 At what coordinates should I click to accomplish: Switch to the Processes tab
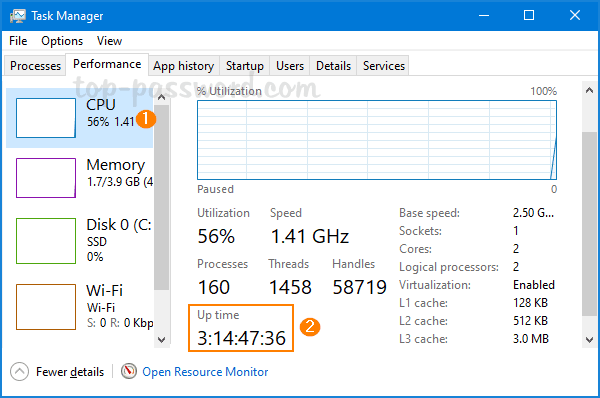(x=35, y=66)
